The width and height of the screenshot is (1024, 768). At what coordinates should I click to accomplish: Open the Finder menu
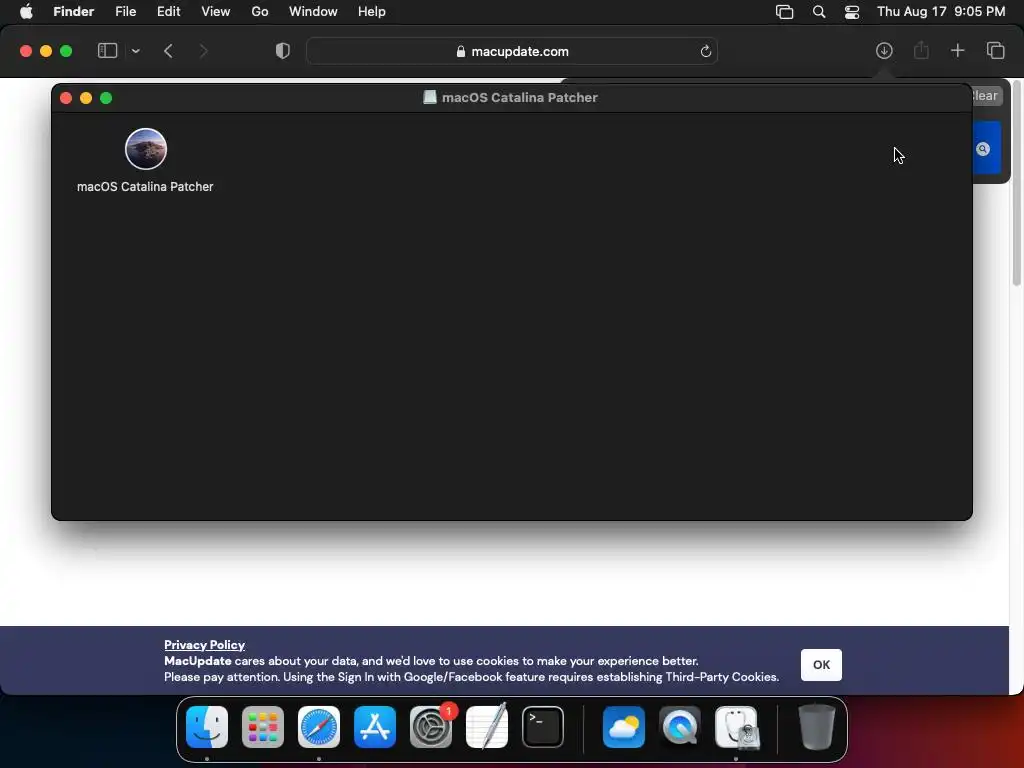(x=73, y=12)
